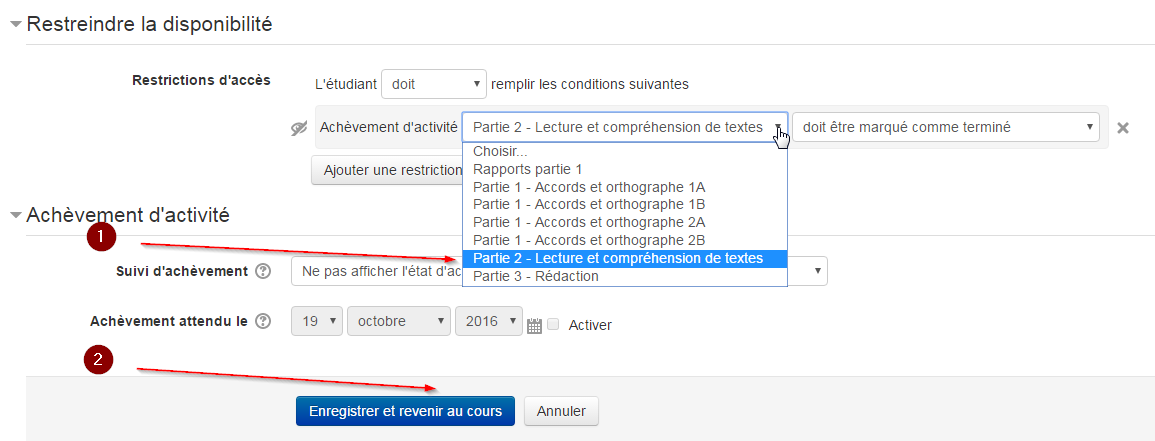1155x441 pixels.
Task: Pick the 'Choisir...' list option
Action: pyautogui.click(x=500, y=151)
